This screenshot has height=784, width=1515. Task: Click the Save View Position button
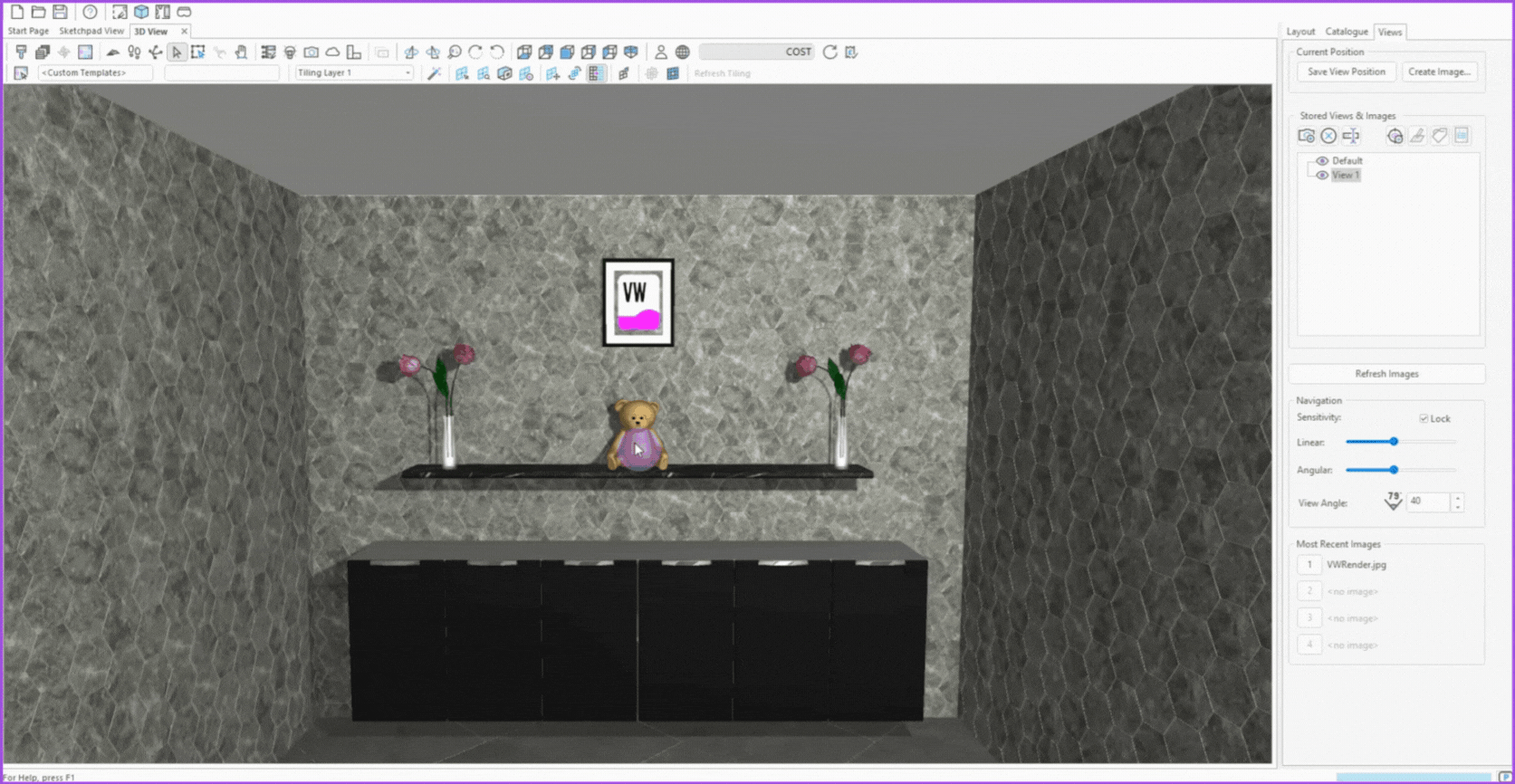(1346, 72)
